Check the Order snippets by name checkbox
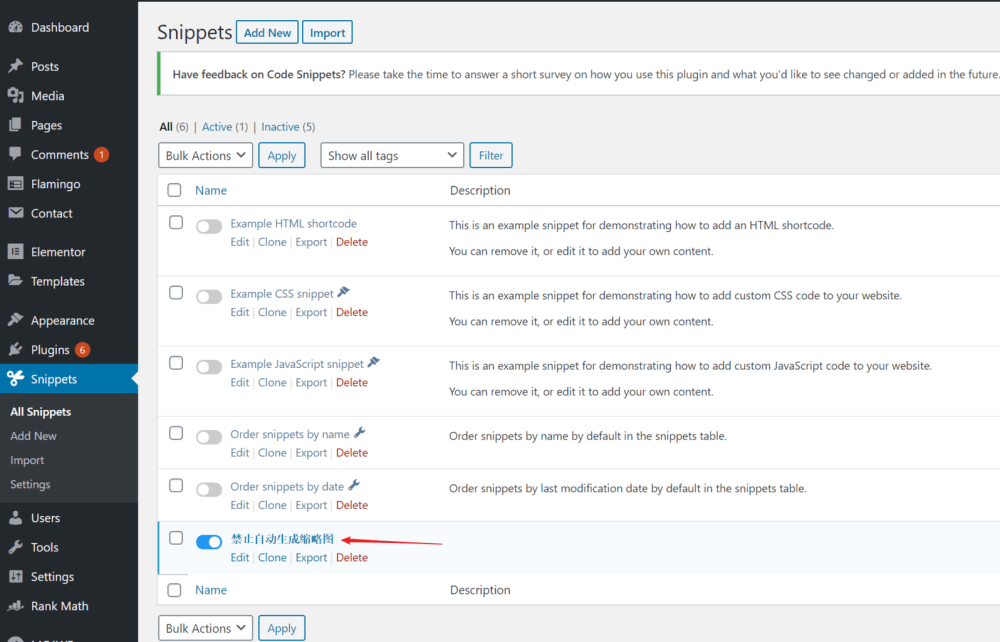This screenshot has height=642, width=1000. point(176,433)
